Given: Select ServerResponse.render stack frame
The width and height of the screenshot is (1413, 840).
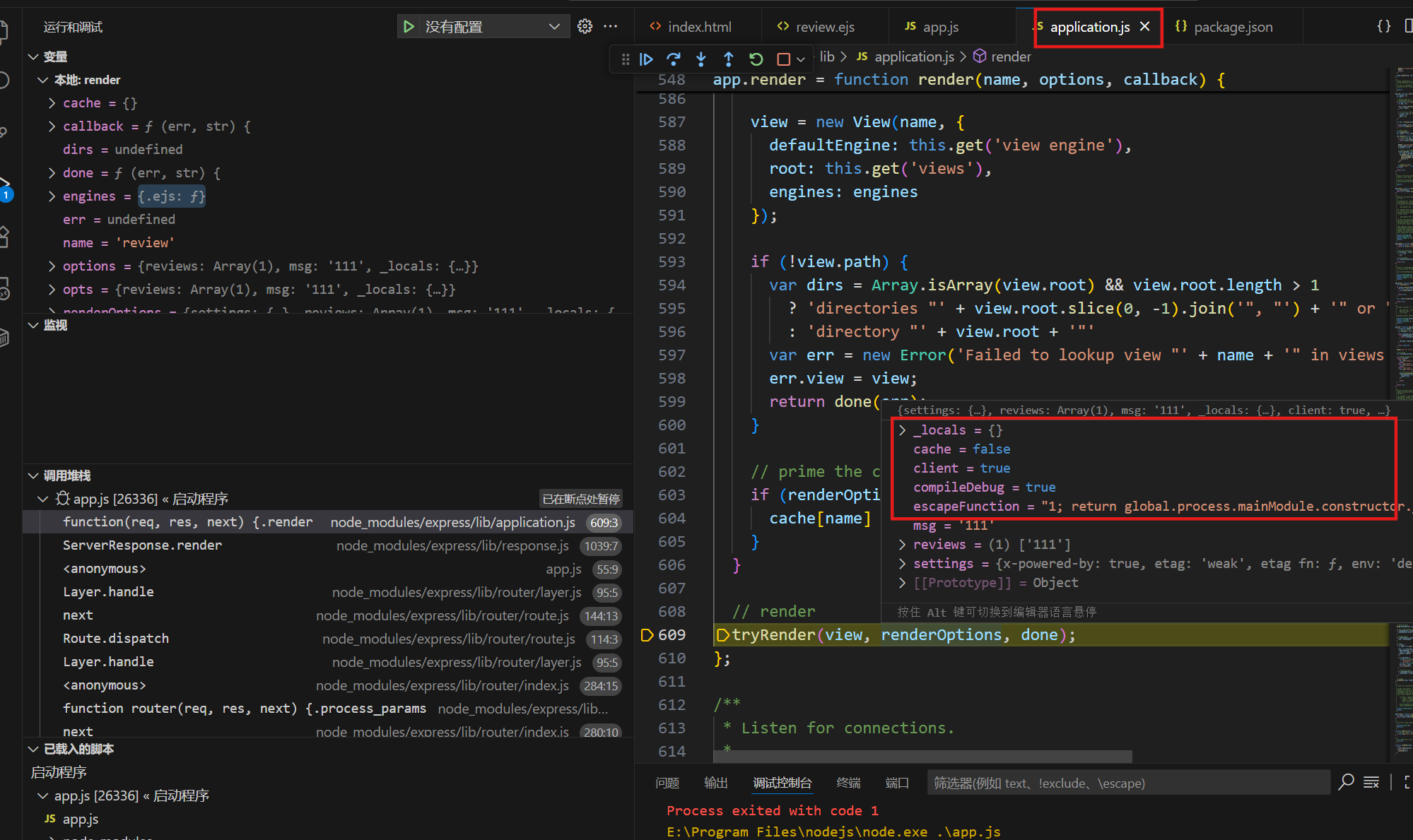Looking at the screenshot, I should coord(142,545).
